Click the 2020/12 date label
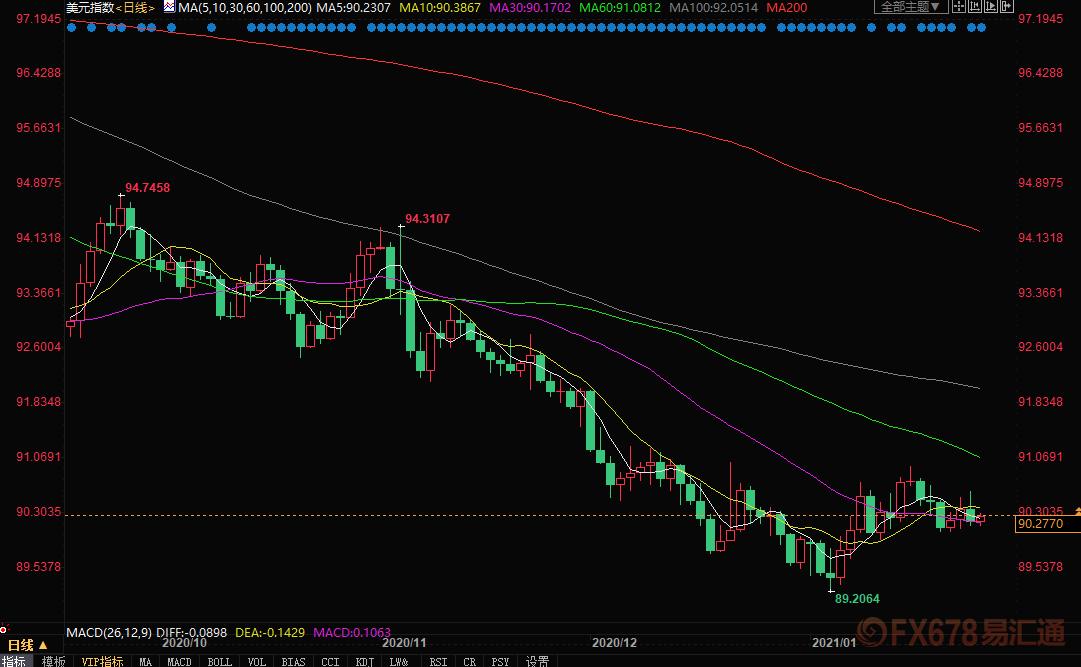 coord(614,643)
